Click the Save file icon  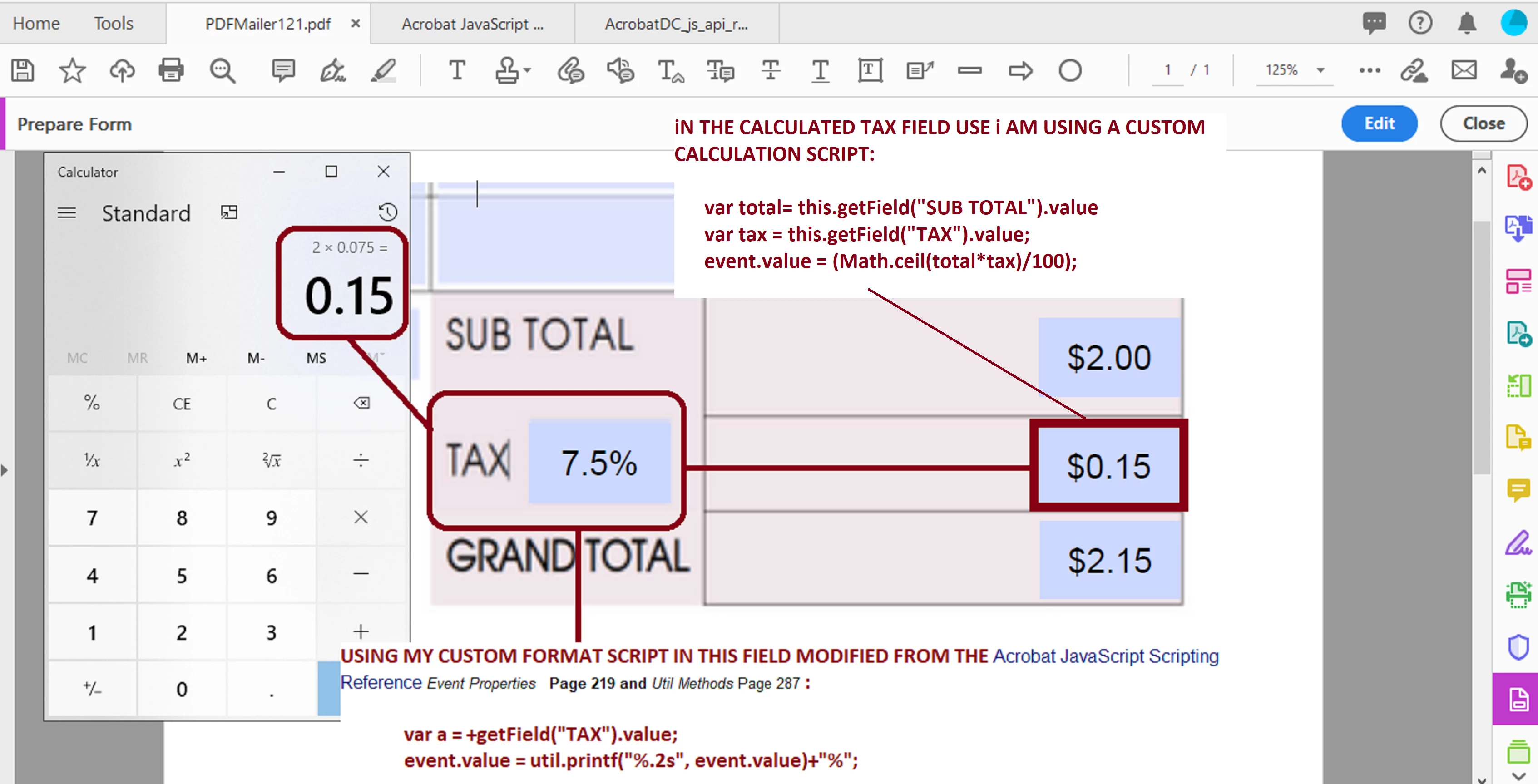[x=23, y=70]
